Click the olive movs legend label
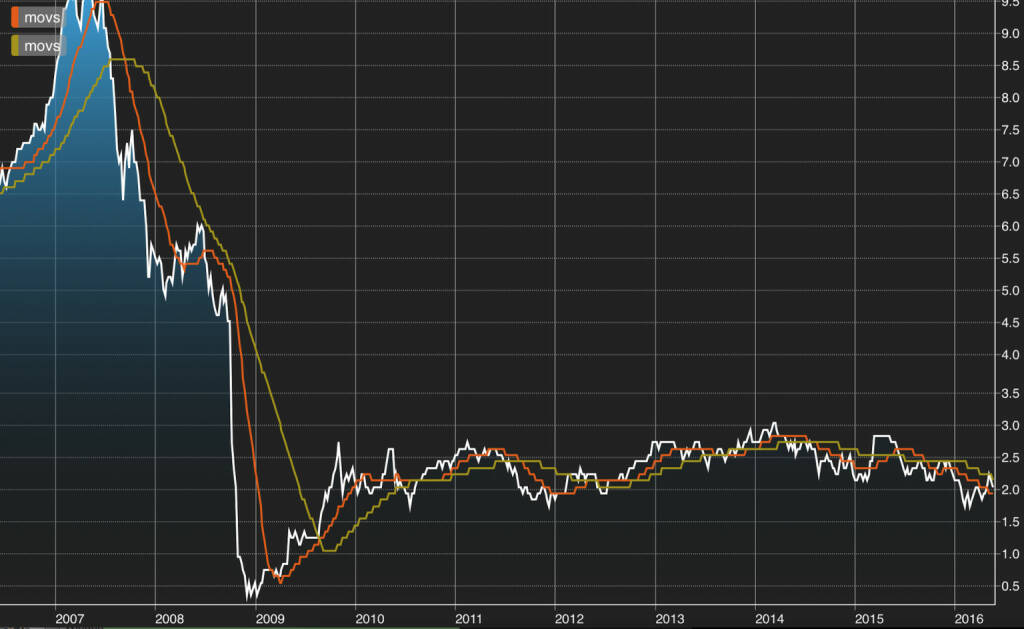Screen dimensions: 1024x629 [41, 46]
